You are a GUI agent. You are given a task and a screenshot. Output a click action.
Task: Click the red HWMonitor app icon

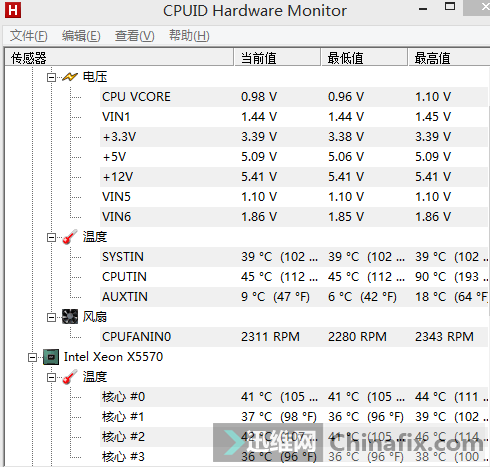pyautogui.click(x=13, y=10)
